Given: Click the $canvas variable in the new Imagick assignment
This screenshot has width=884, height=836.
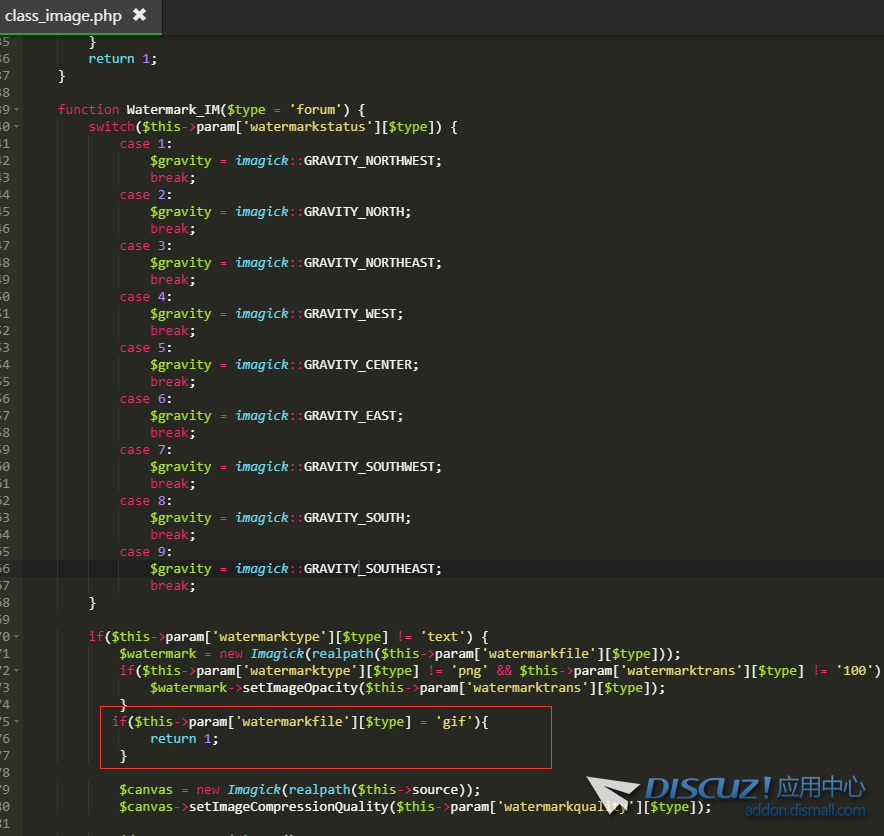Looking at the screenshot, I should pos(146,789).
